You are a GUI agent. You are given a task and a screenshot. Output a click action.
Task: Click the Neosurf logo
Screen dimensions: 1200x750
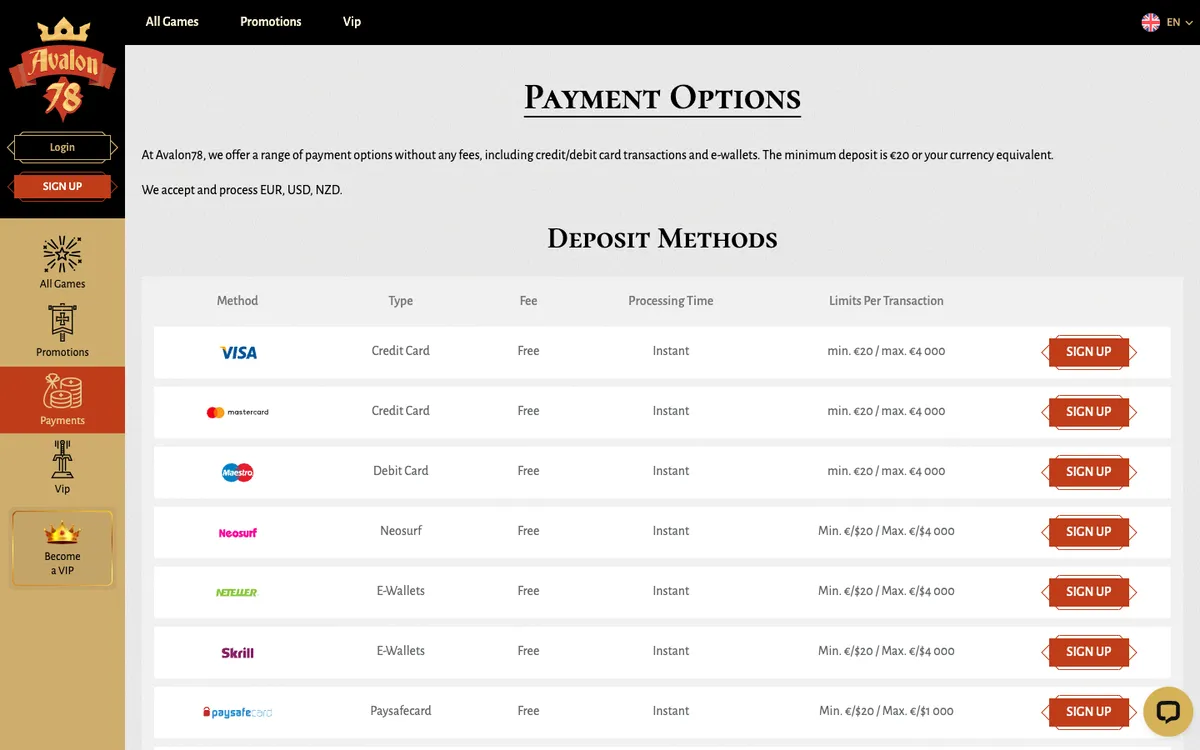coord(238,532)
